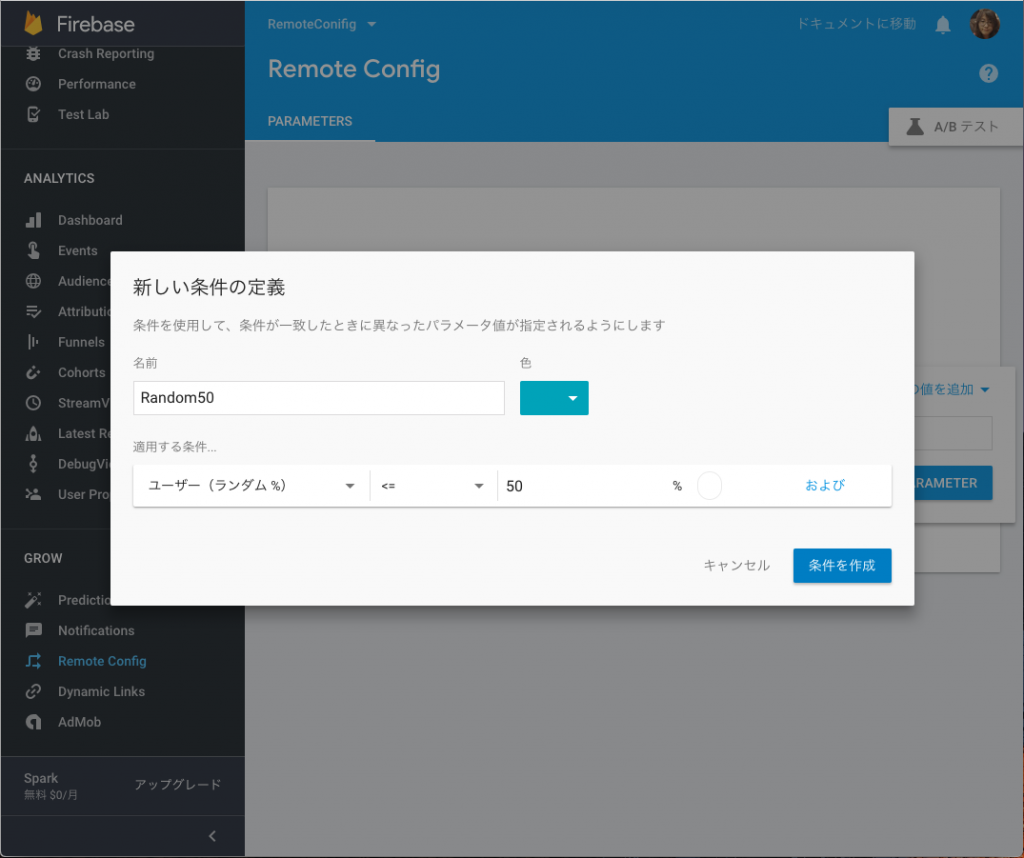
Task: Click the round button next to percent sign
Action: [x=709, y=486]
